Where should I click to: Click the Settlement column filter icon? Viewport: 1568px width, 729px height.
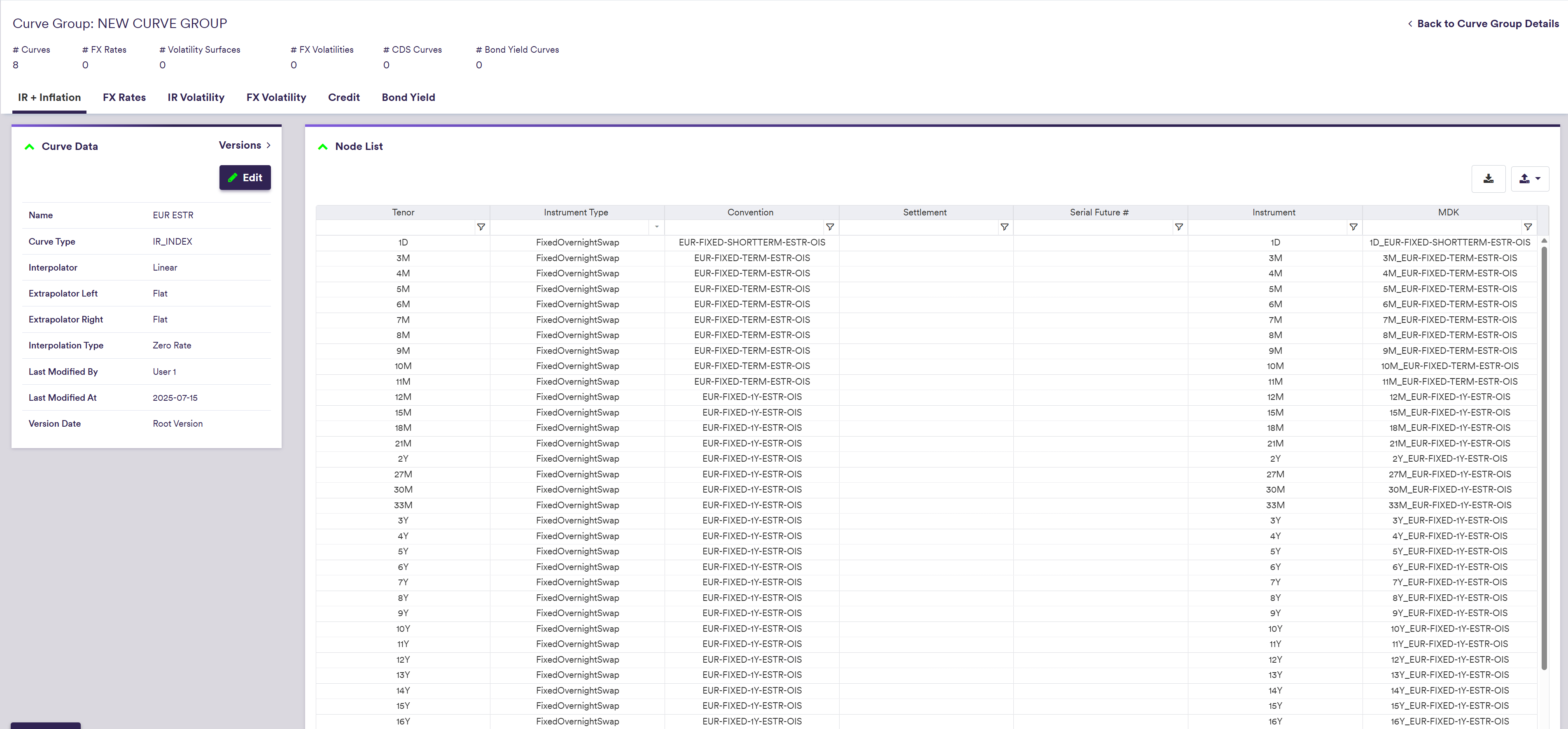coord(1004,227)
